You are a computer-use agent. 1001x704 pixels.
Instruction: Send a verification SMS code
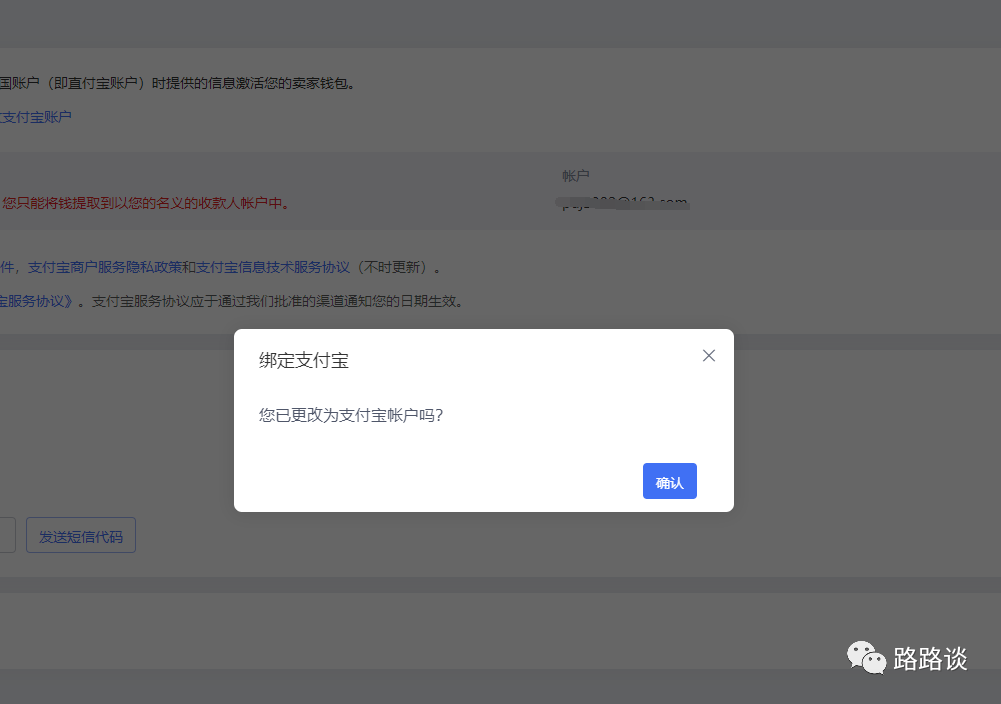click(80, 535)
